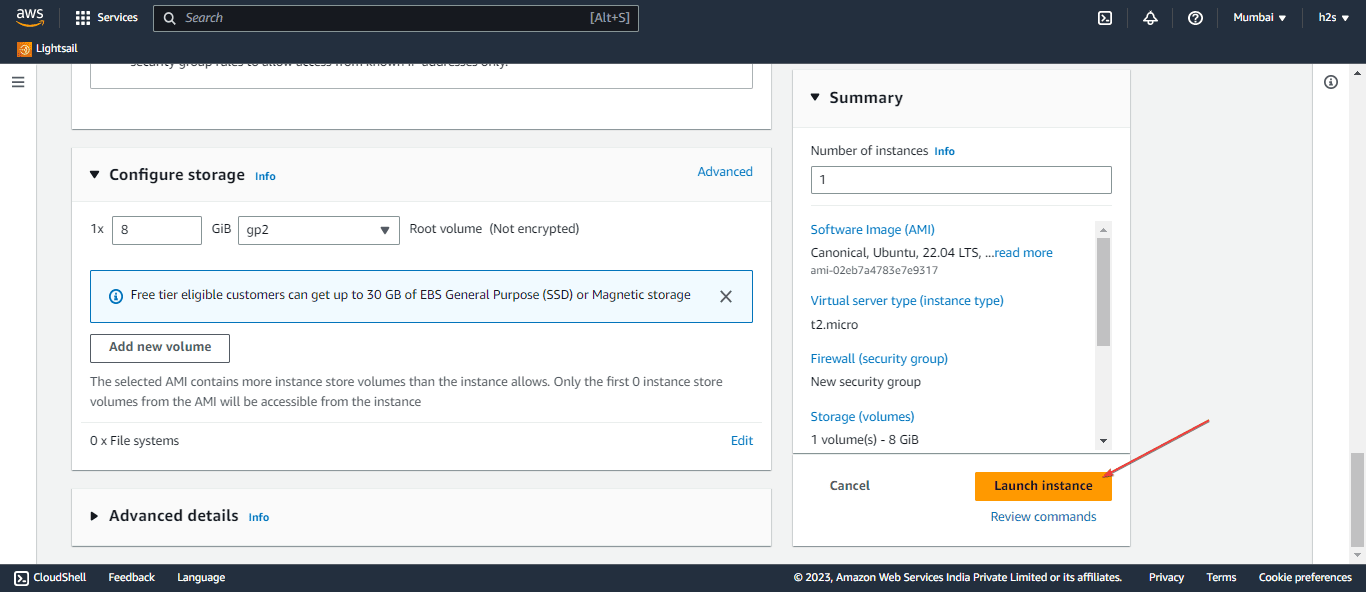Cancel the instance launch
The width and height of the screenshot is (1366, 592).
coord(850,486)
